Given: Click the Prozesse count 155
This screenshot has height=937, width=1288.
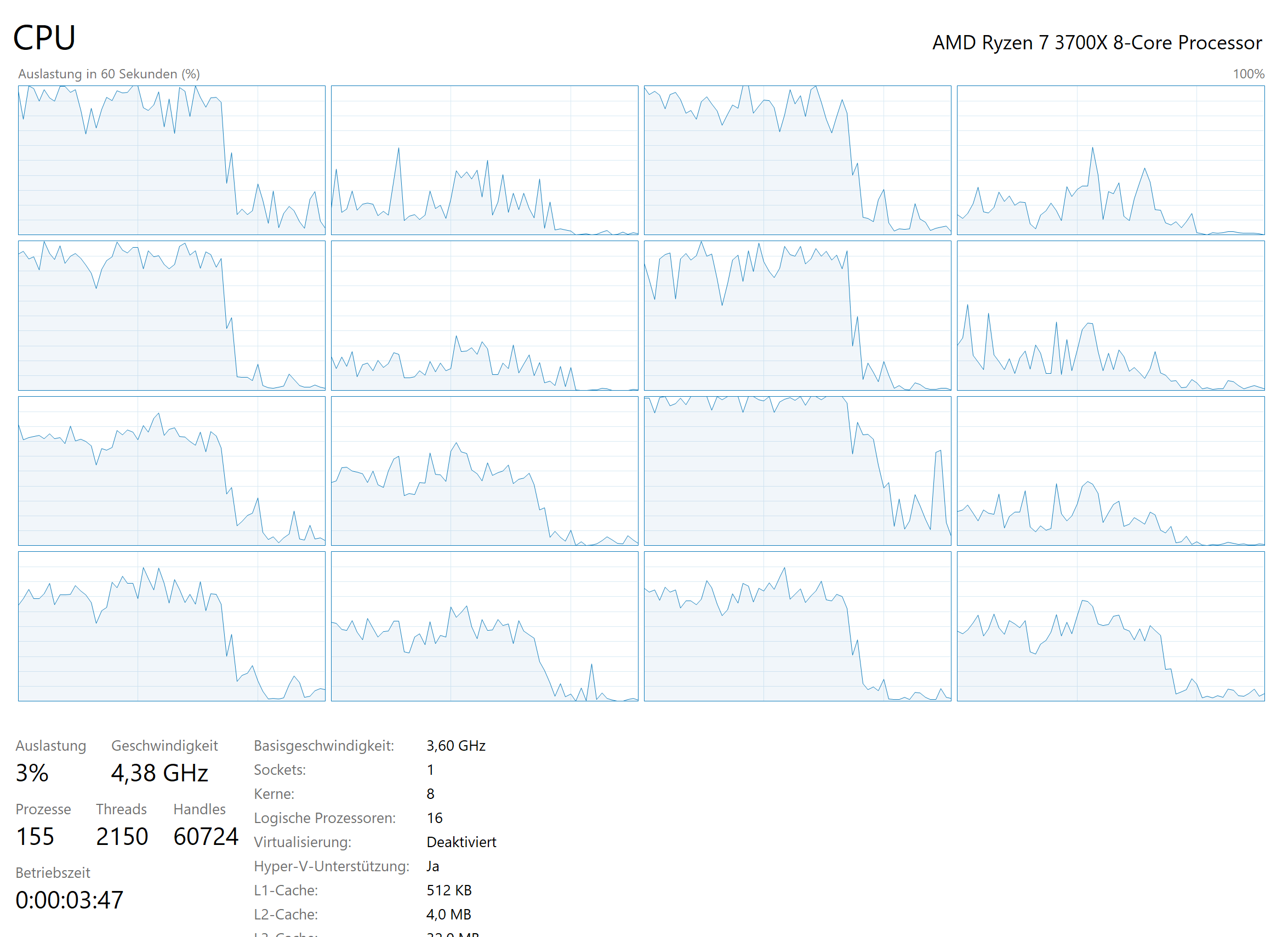Looking at the screenshot, I should pyautogui.click(x=35, y=837).
